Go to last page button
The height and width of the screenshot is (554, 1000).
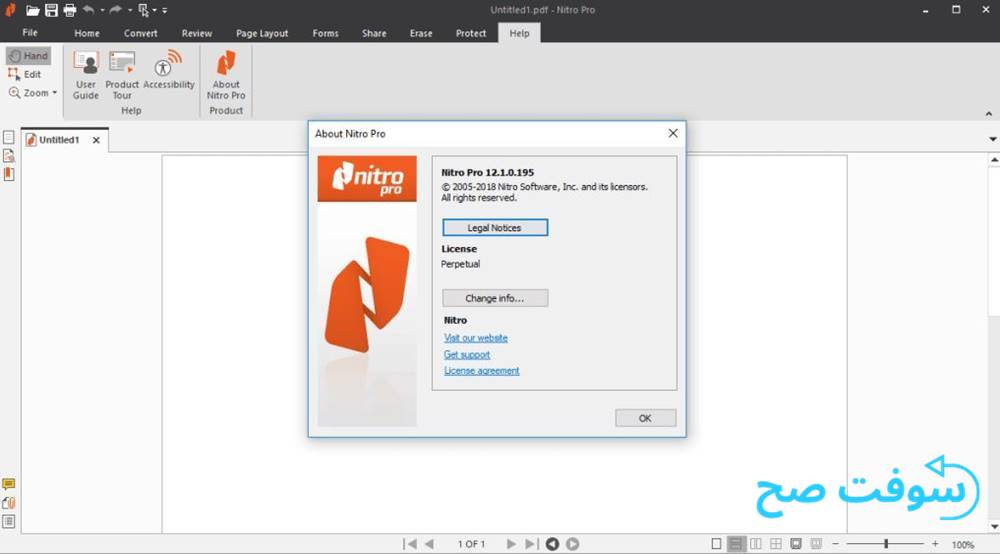click(x=531, y=544)
